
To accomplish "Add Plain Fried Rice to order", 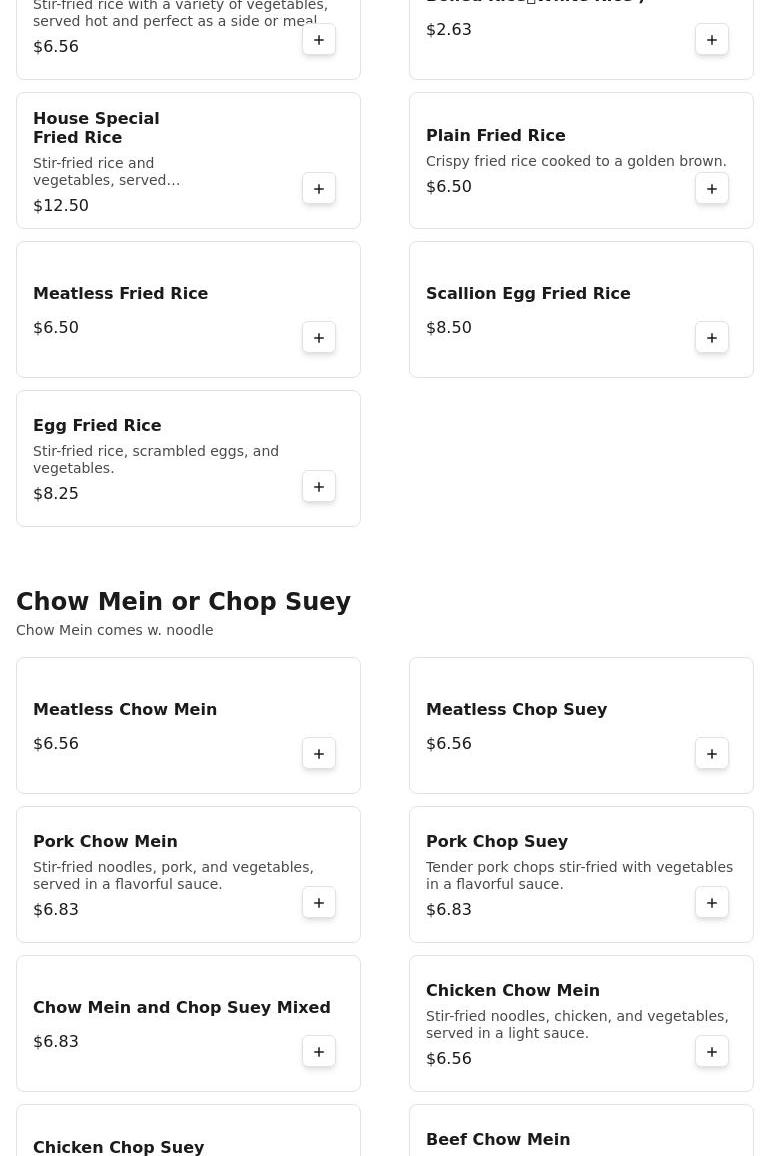I will [712, 189].
